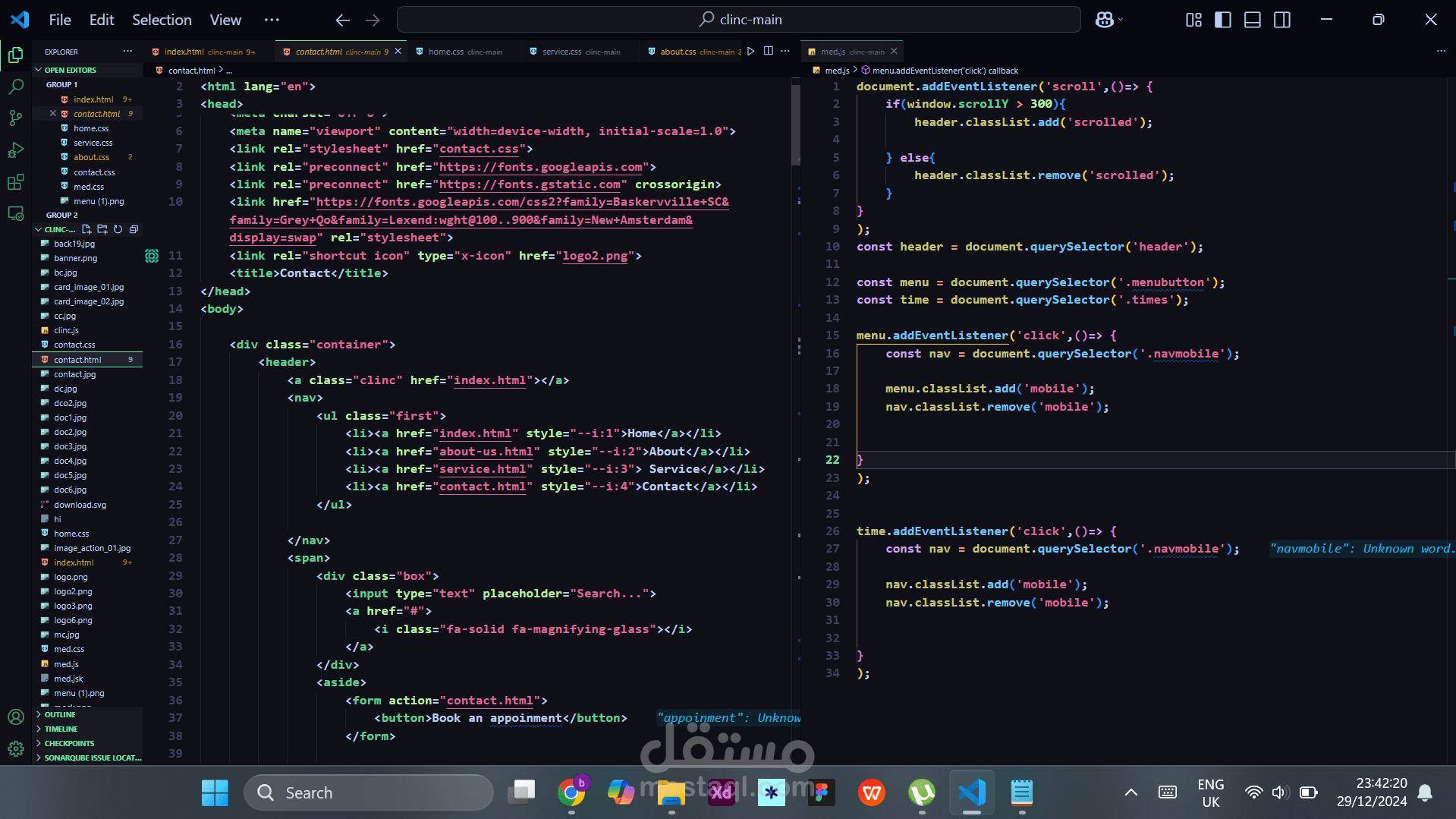Open the Explorer view in the activity bar

[16, 55]
